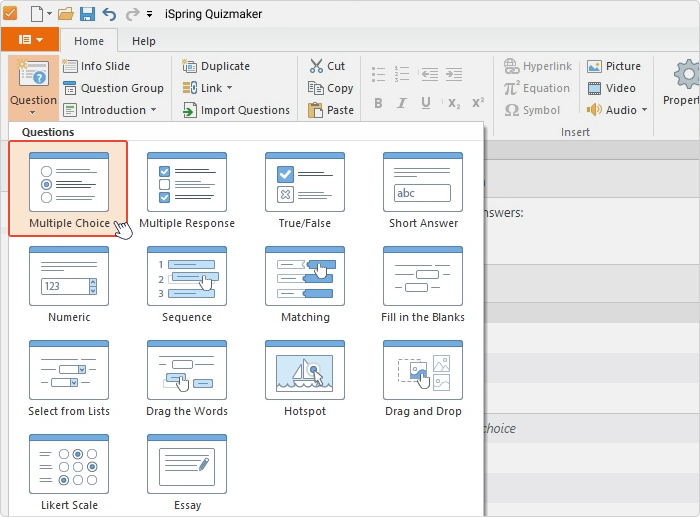Open a file with the folder icon
Viewport: 700px width, 517px height.
(66, 14)
